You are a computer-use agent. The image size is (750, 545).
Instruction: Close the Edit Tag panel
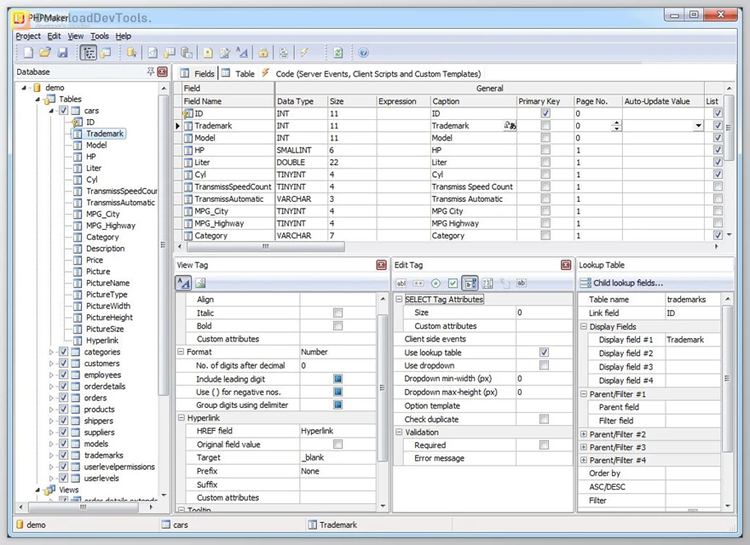[566, 265]
